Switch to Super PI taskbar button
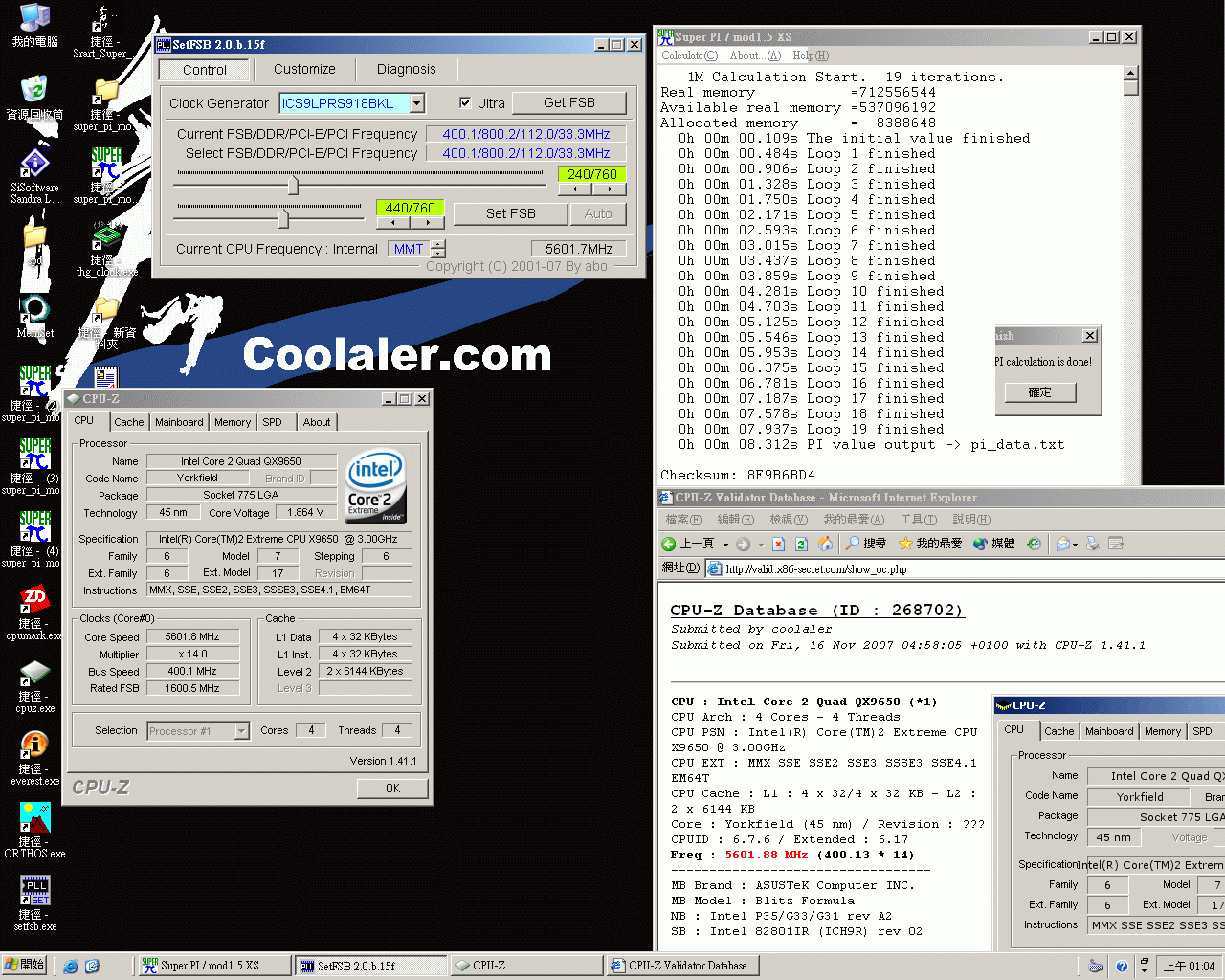The height and width of the screenshot is (980, 1225). pos(214,966)
